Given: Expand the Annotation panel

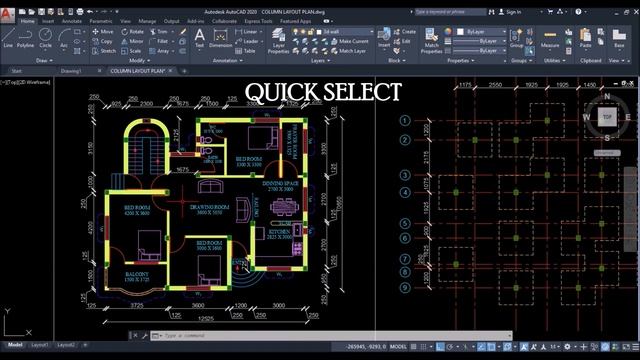Looking at the screenshot, I should 228,60.
